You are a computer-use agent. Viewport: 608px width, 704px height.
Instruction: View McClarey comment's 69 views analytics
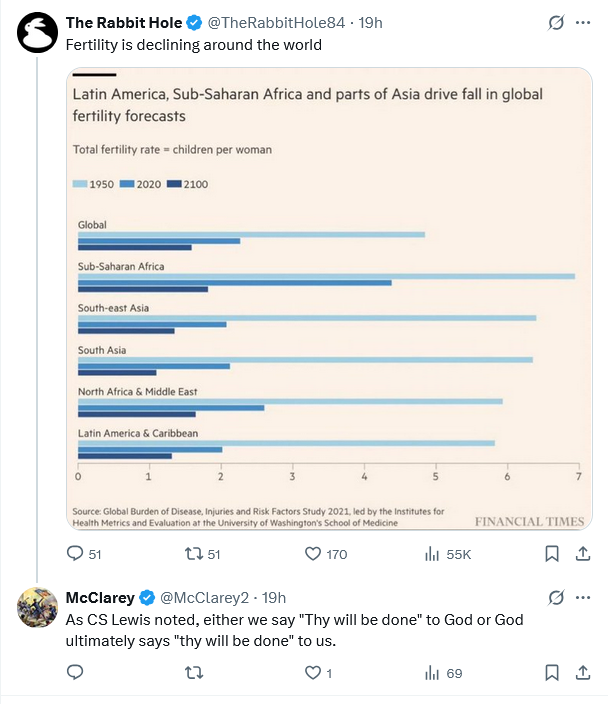(443, 672)
